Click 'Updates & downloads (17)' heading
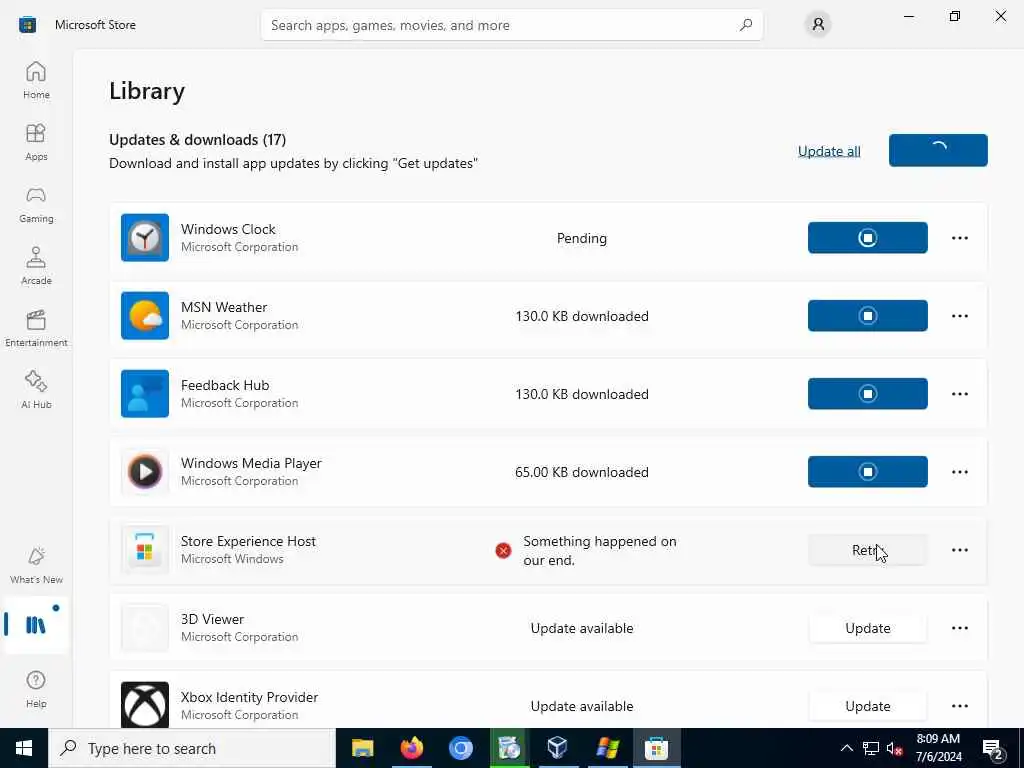Viewport: 1024px width, 768px height. point(197,140)
